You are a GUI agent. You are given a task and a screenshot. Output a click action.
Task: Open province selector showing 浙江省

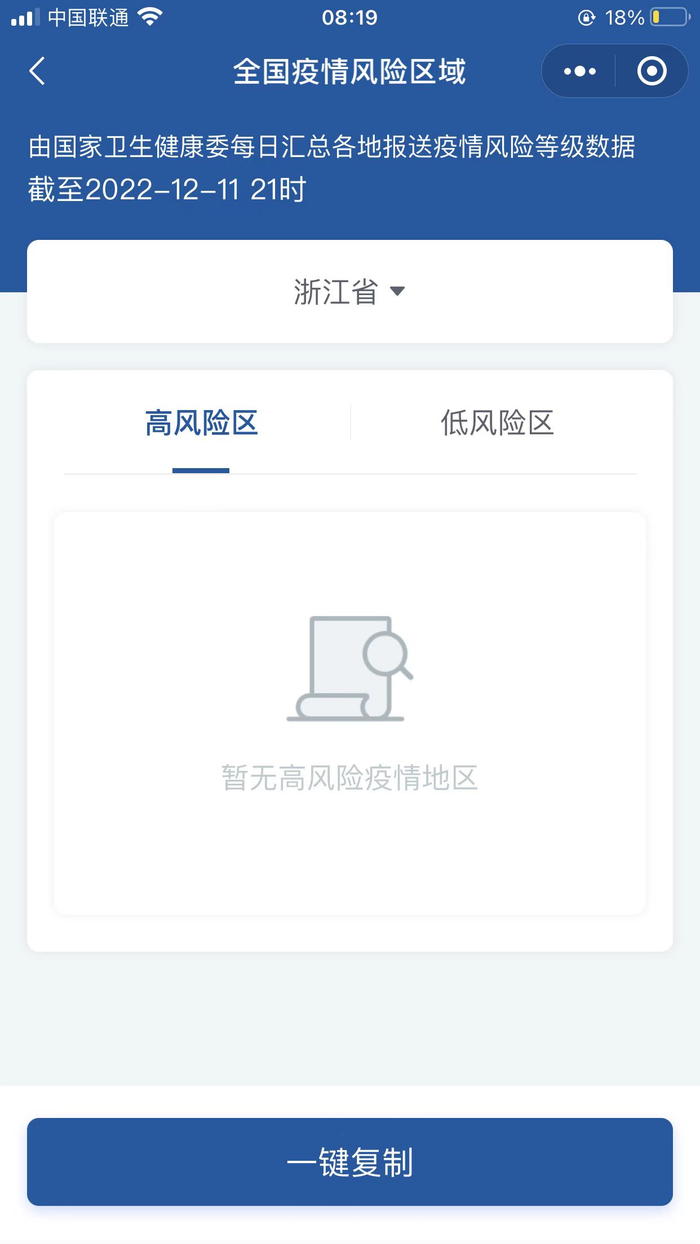[350, 291]
